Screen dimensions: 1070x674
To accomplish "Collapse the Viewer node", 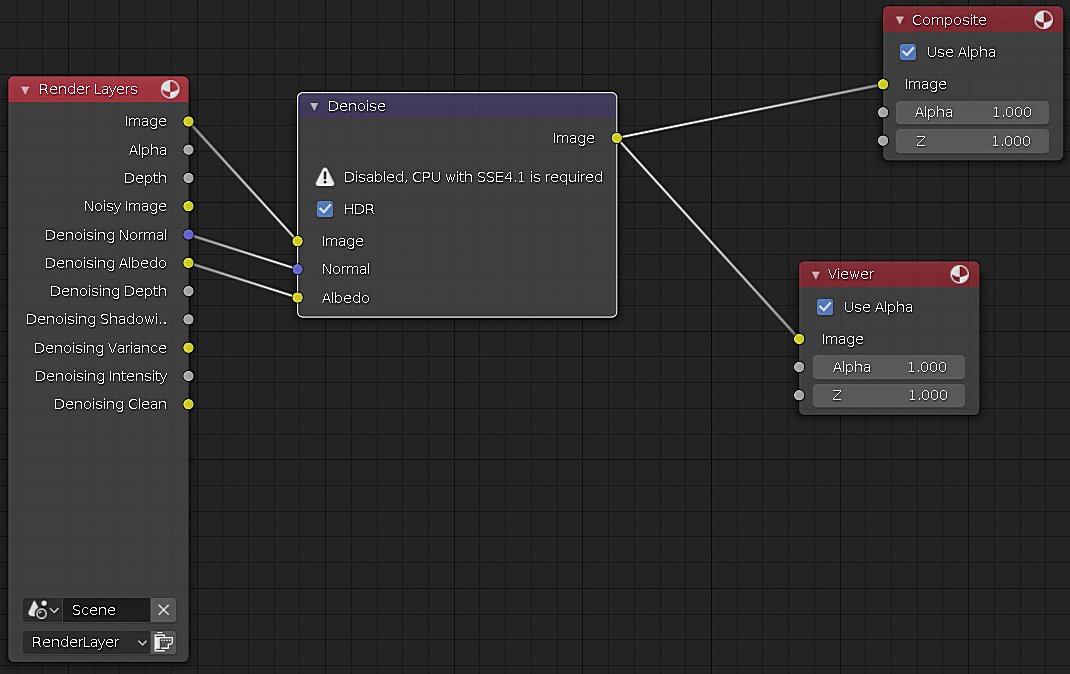I will 814,274.
